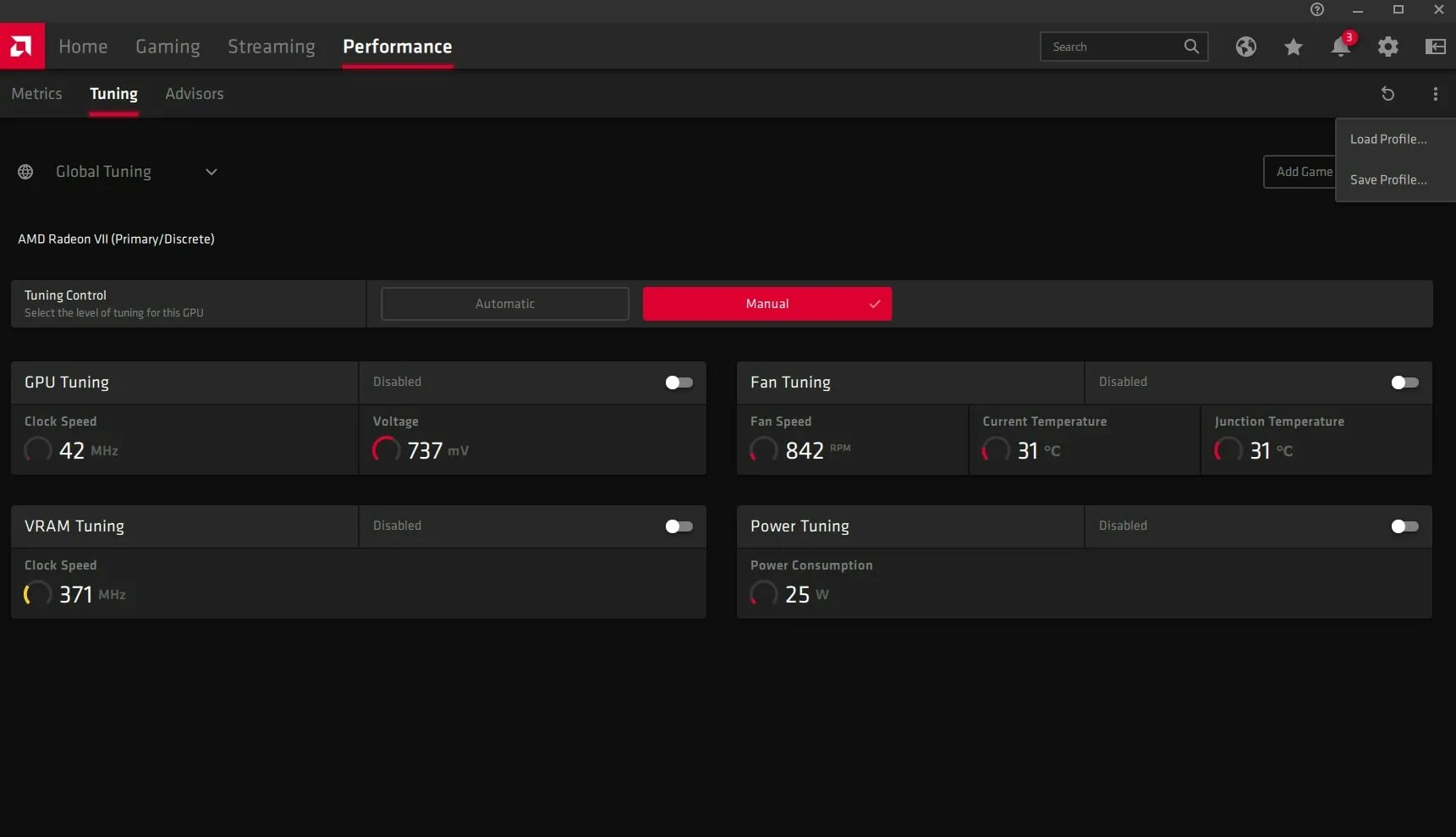Click the AMD logo icon
Image resolution: width=1456 pixels, height=837 pixels.
pos(22,46)
